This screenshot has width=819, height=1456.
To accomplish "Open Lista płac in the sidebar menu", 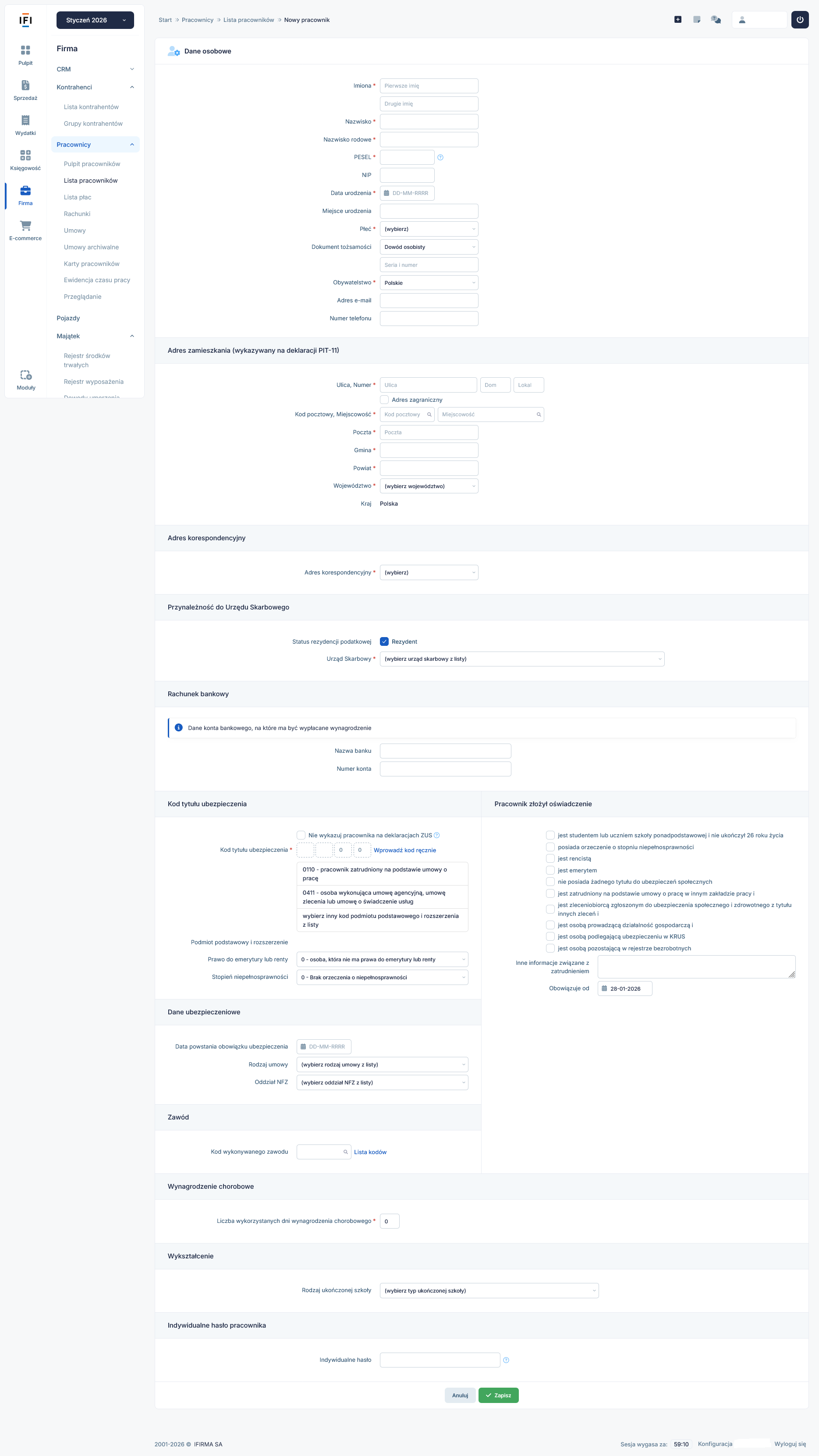I will [78, 197].
